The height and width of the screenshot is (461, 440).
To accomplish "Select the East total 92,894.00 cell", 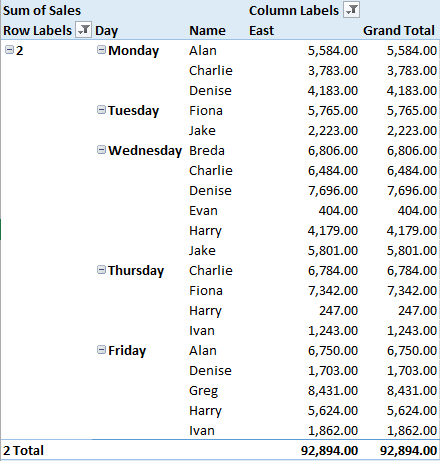I will point(329,451).
